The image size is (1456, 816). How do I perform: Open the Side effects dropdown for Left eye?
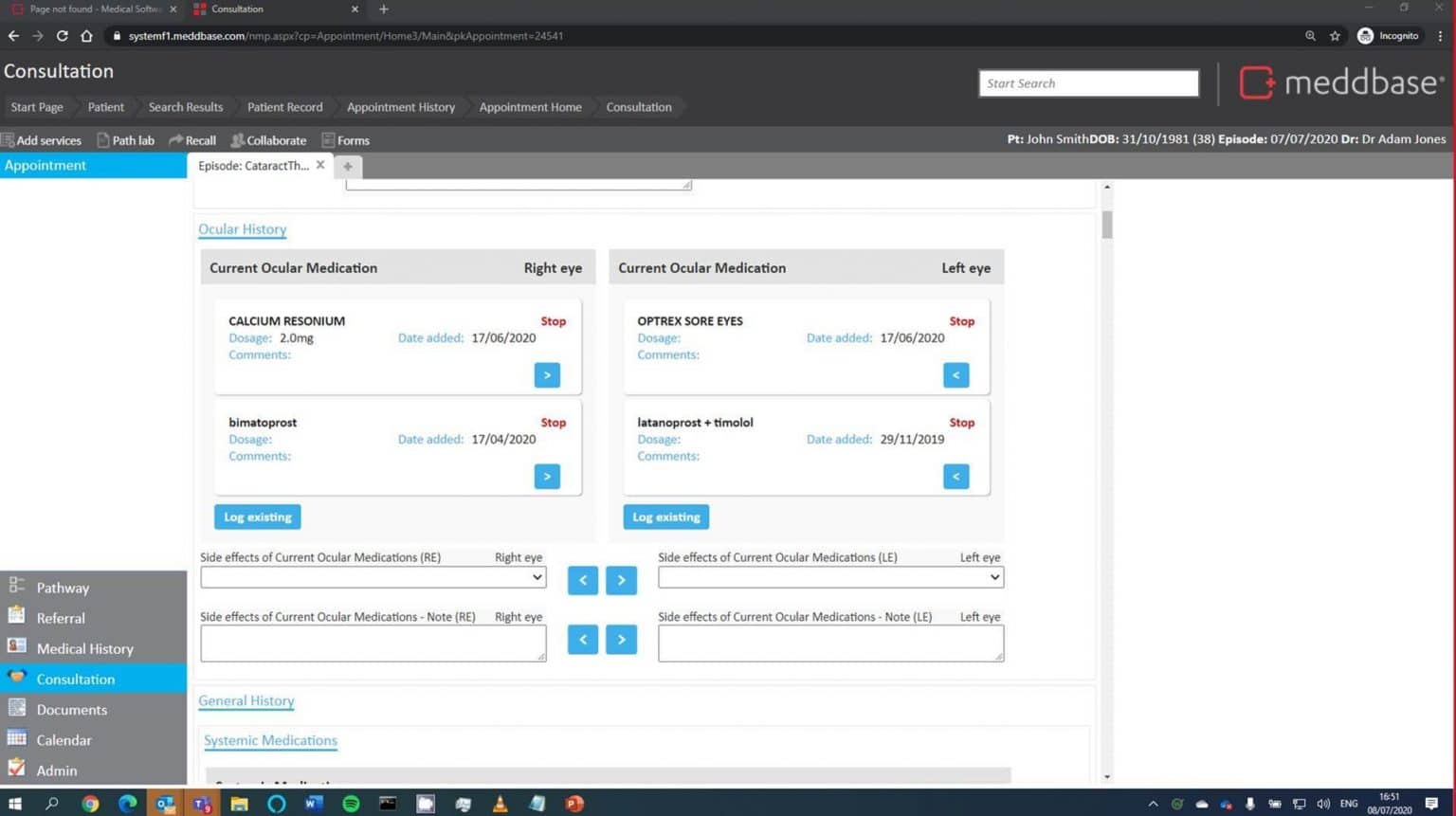click(829, 577)
